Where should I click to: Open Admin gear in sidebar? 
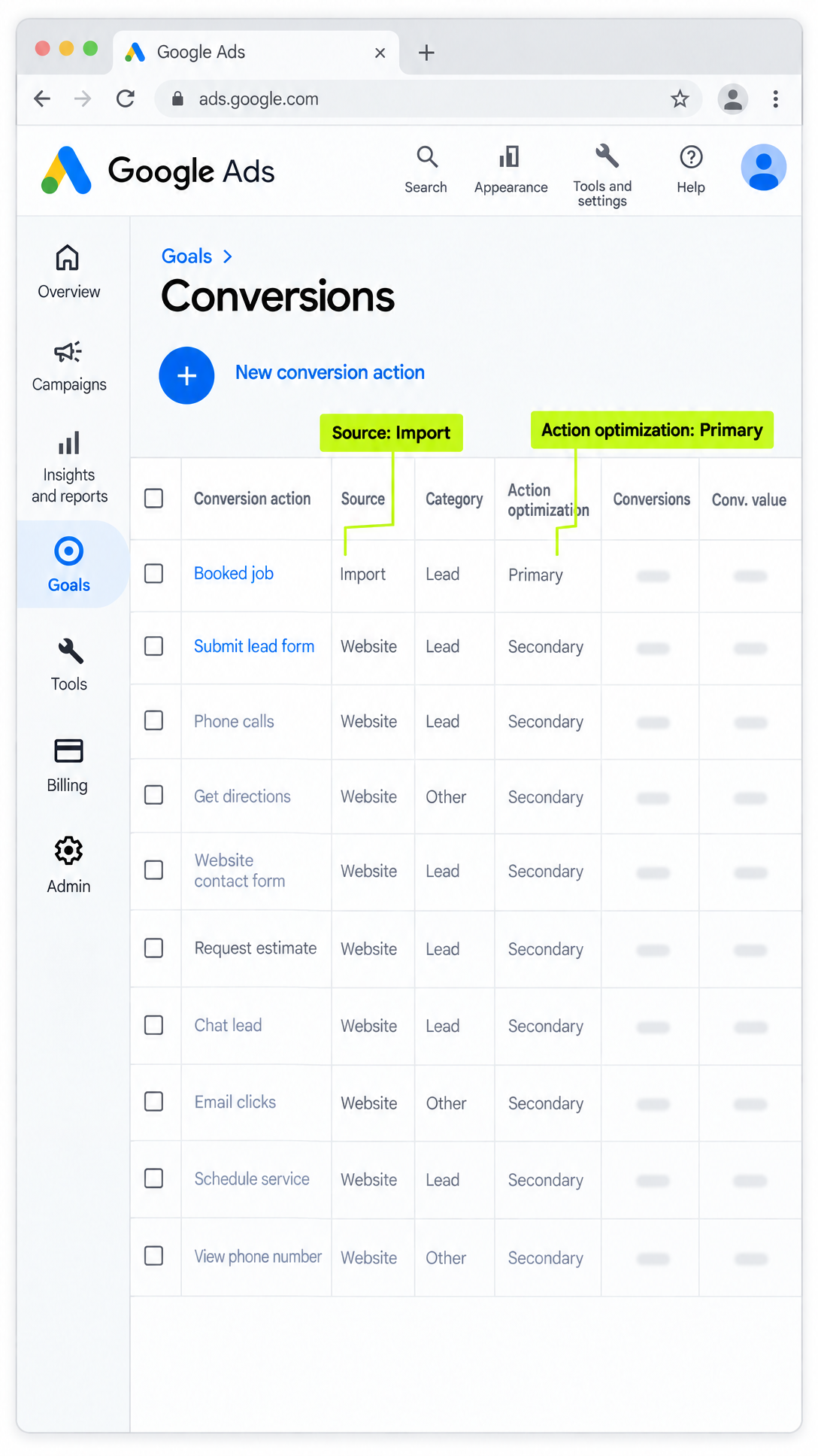click(x=68, y=865)
